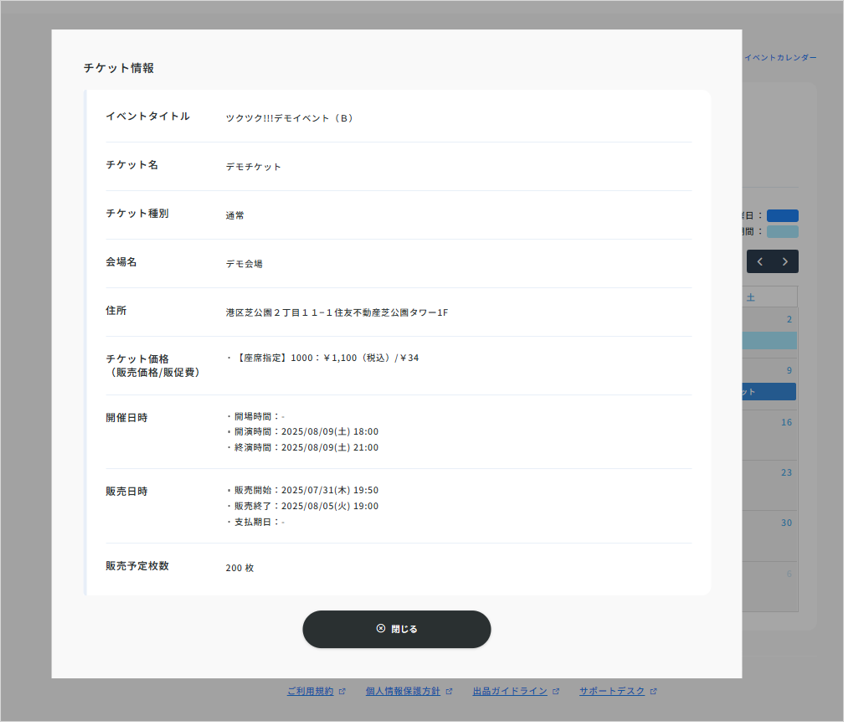Go to イベントカレンダー at top right
Screen dimensions: 844x722
pos(780,58)
